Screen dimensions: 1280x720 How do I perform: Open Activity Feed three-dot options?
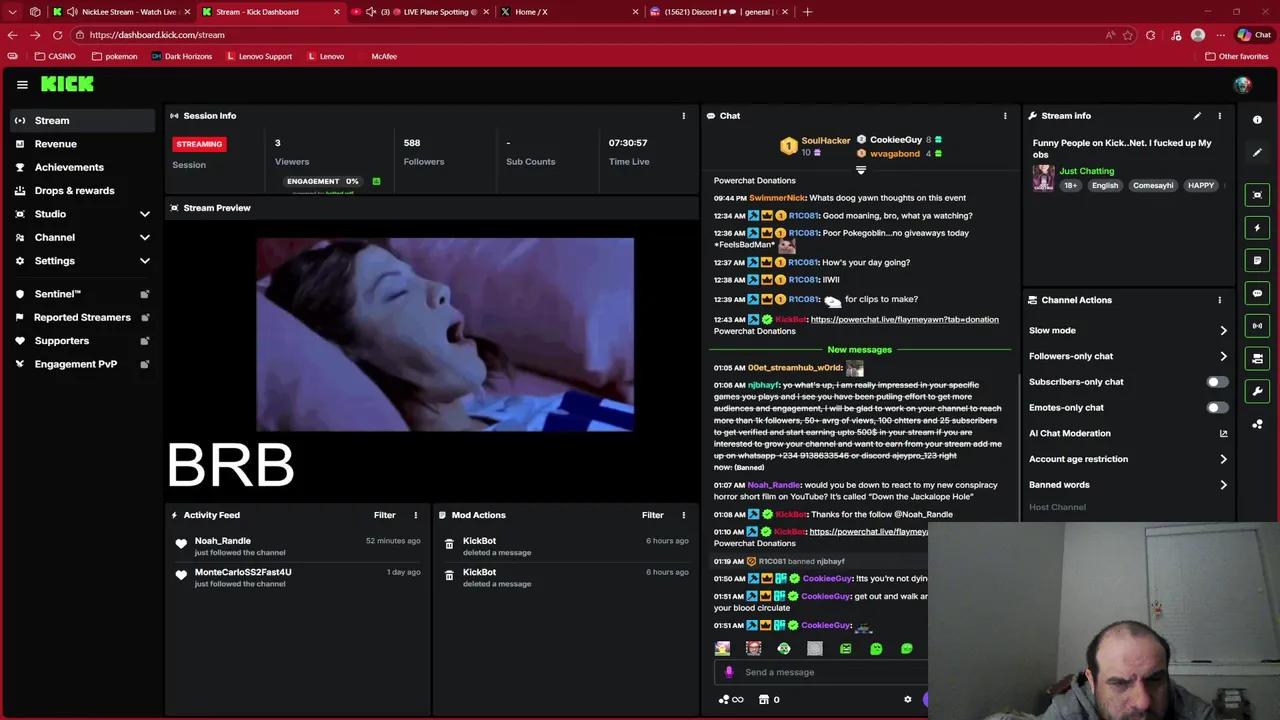coord(416,515)
